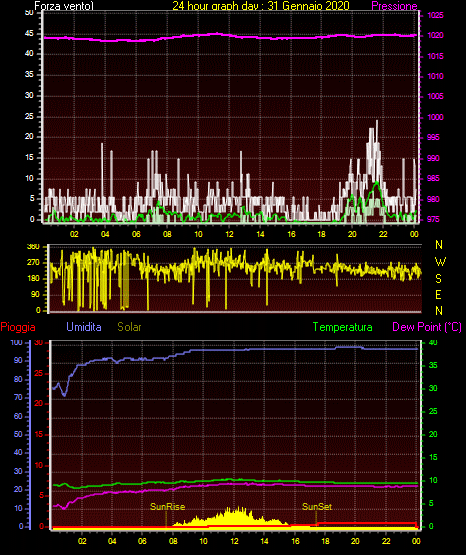The image size is (466, 555).
Task: Click the 270 degree direction axis label
Action: click(x=33, y=263)
